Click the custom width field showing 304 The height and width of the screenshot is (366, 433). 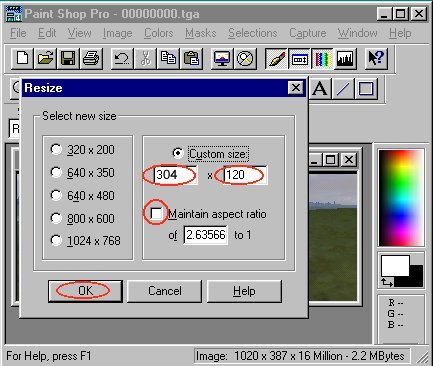pyautogui.click(x=175, y=175)
